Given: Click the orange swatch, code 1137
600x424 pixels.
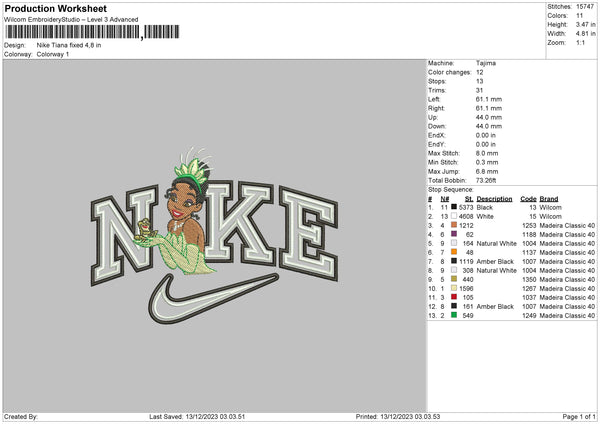Looking at the screenshot, I should click(454, 252).
